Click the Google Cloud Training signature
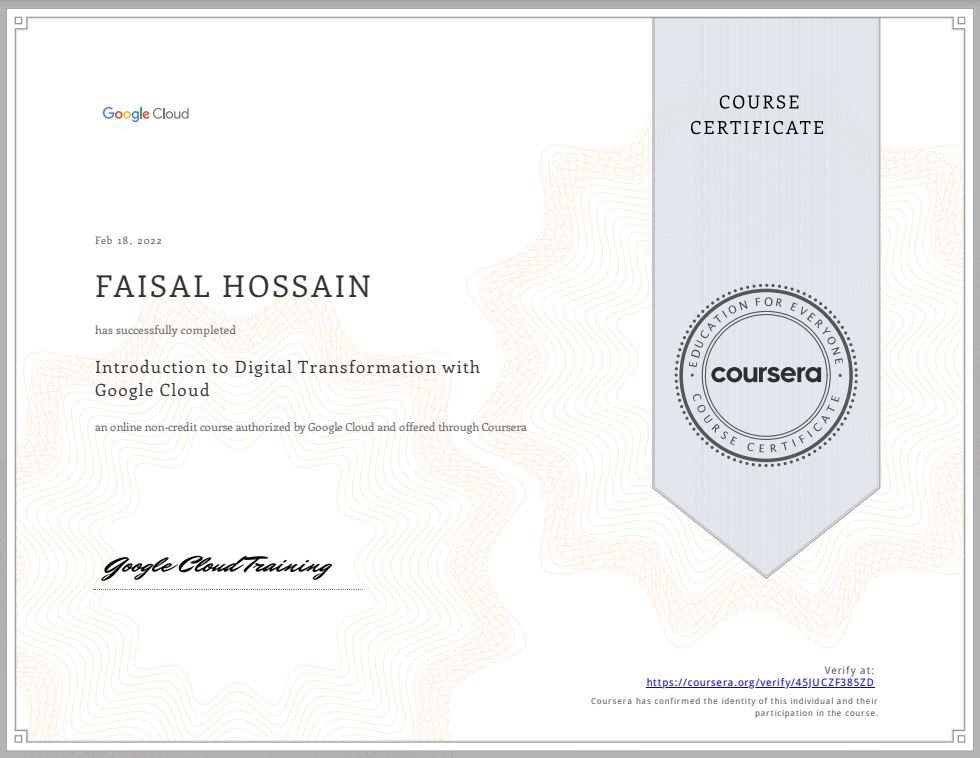Viewport: 980px width, 758px height. pos(217,567)
